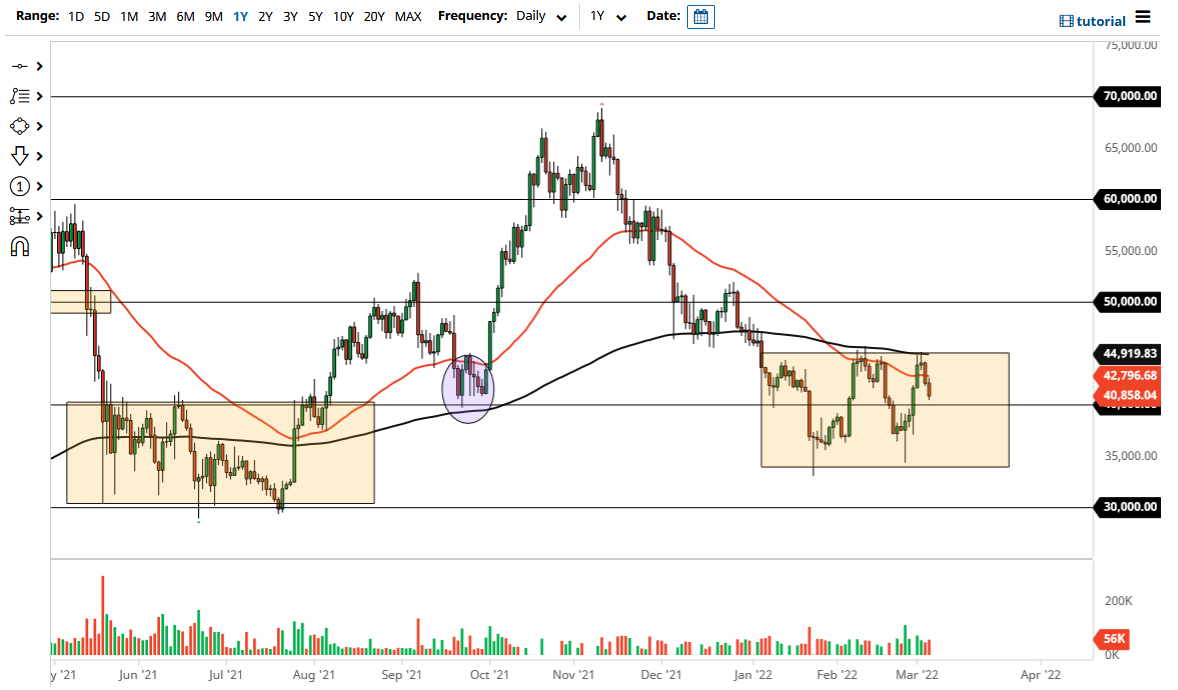This screenshot has height=690, width=1178.
Task: Select the down-arrow annotation tool
Action: click(18, 156)
